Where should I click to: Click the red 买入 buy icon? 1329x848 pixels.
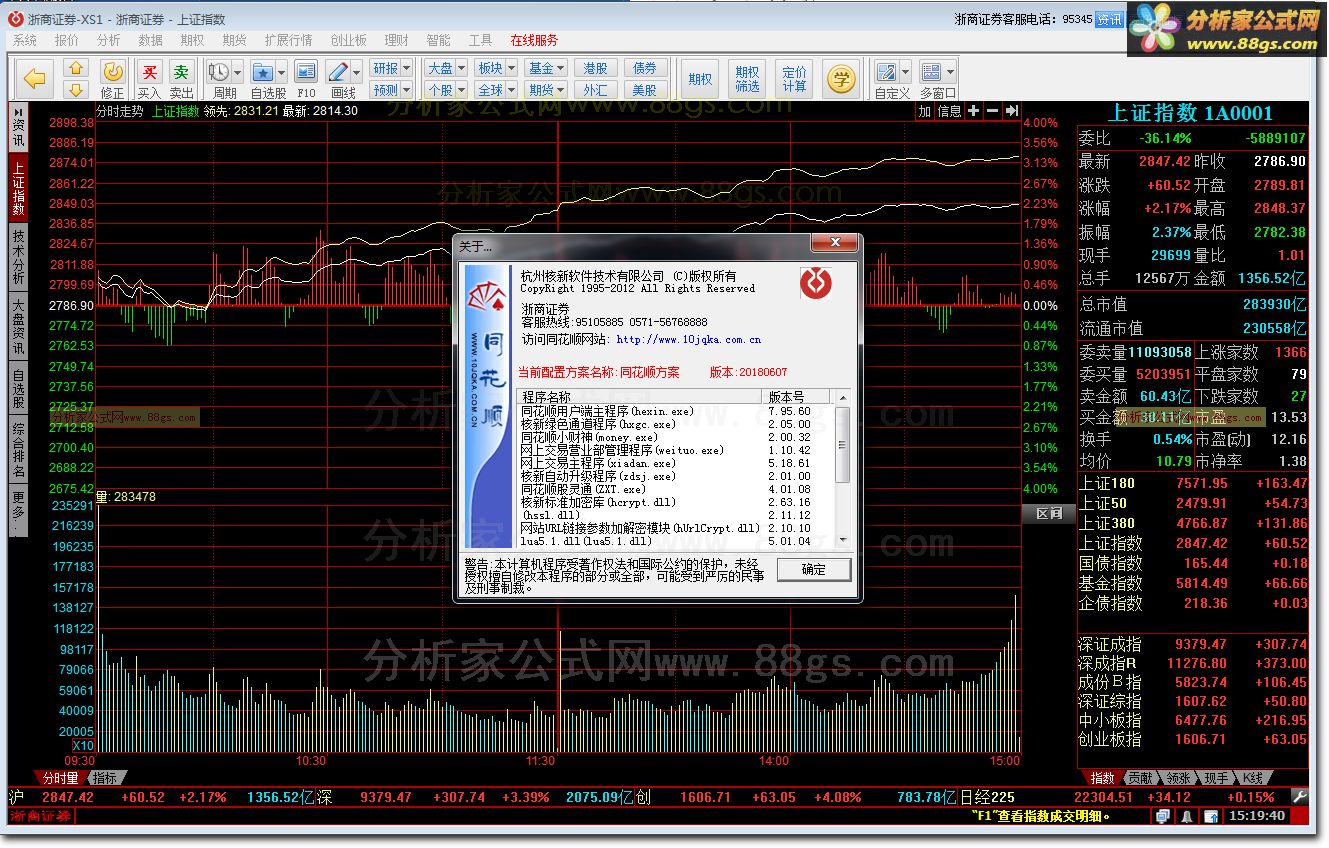pyautogui.click(x=149, y=71)
